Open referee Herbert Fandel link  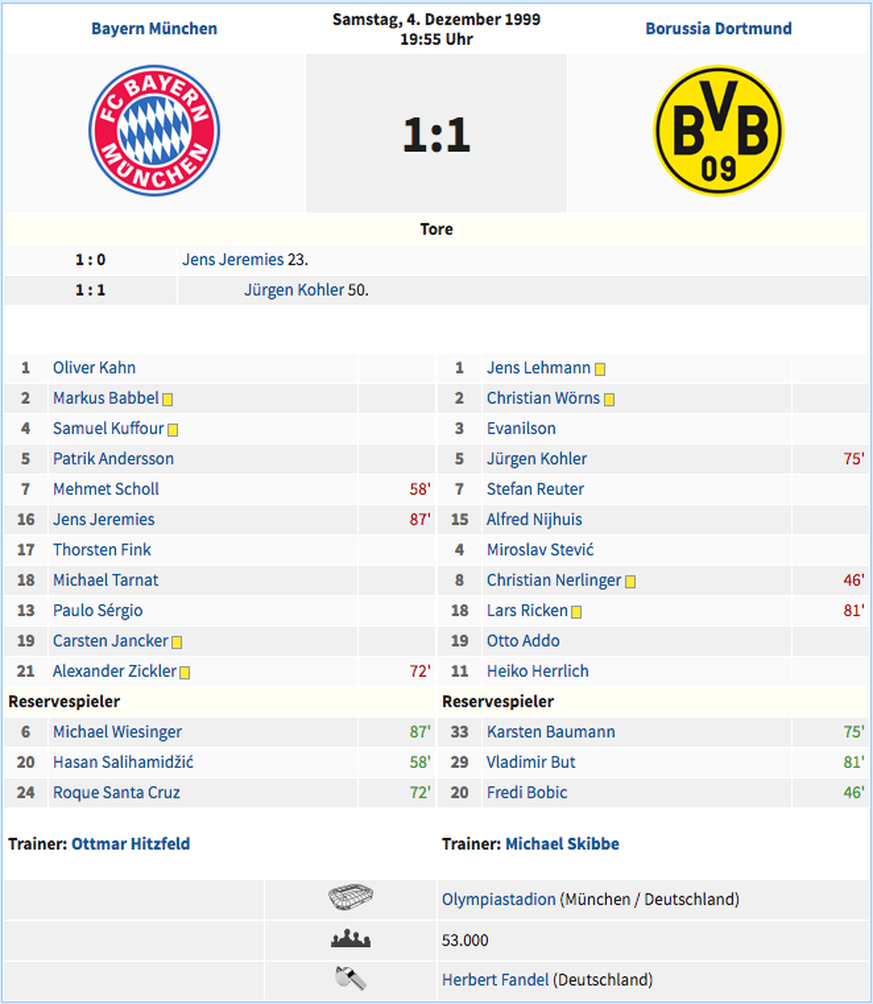(495, 980)
